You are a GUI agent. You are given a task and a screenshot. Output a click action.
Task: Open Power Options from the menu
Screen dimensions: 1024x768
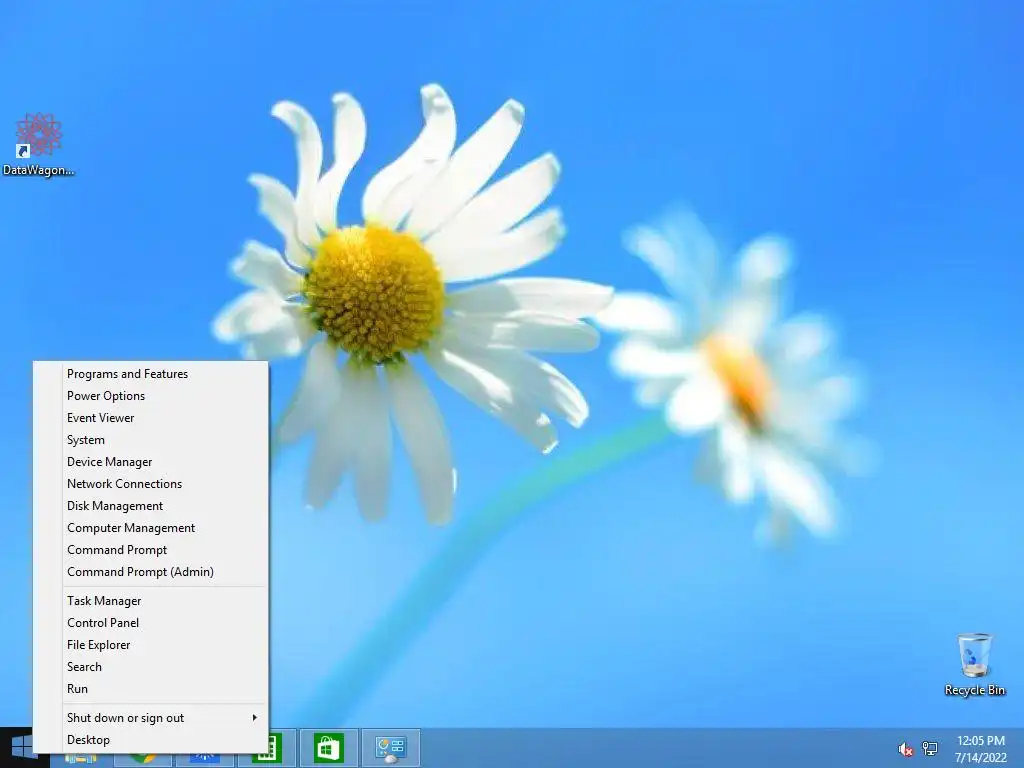150,396
